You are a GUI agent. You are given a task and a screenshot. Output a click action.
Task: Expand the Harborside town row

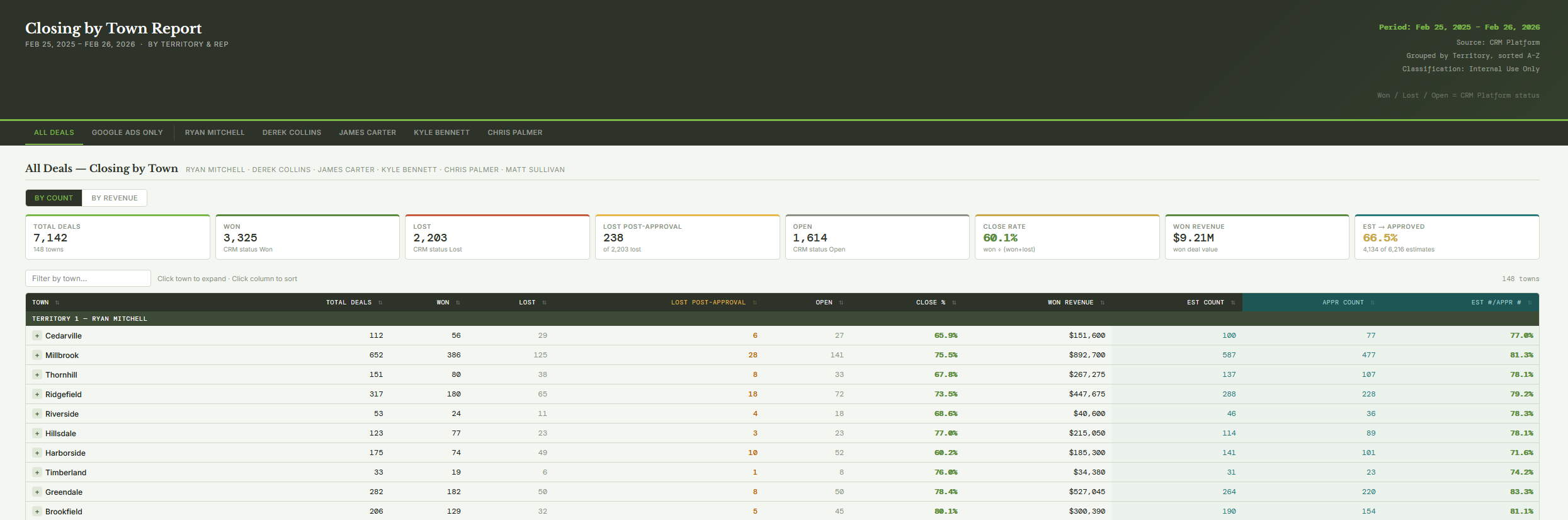coord(37,453)
